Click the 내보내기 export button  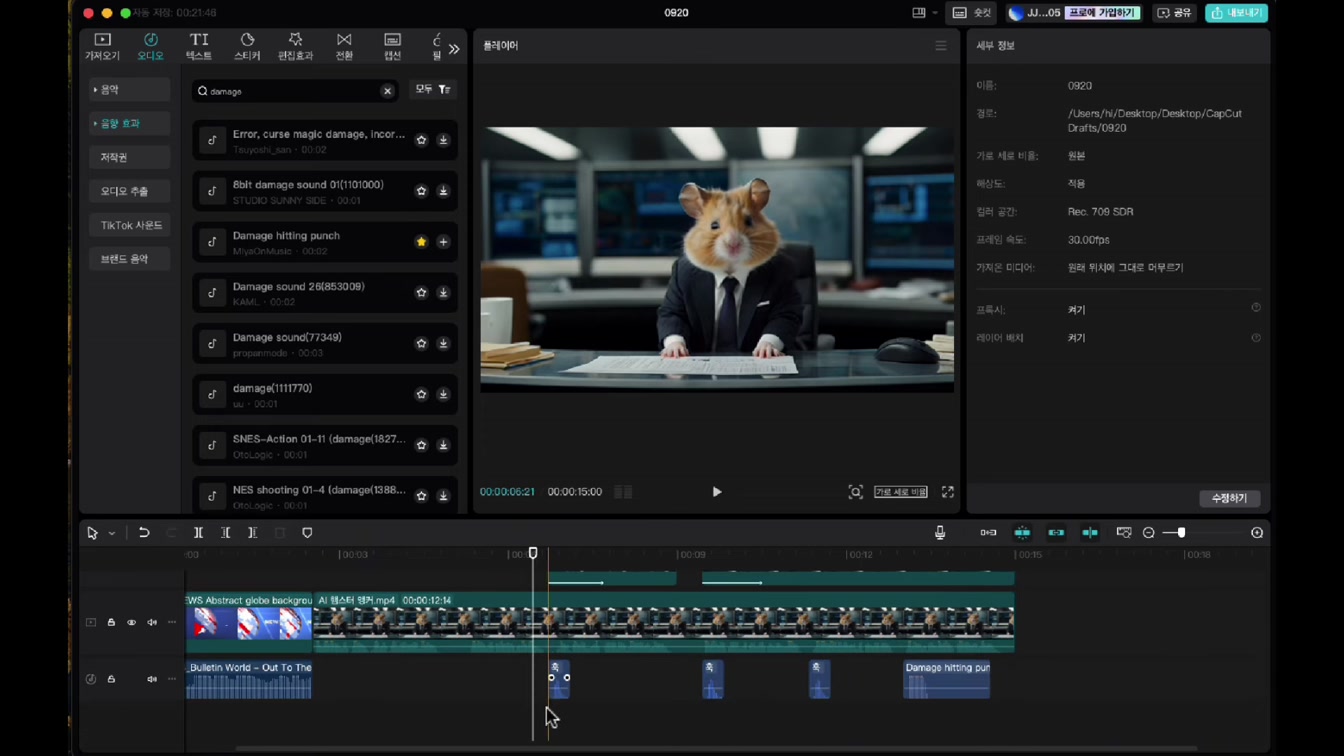1237,13
